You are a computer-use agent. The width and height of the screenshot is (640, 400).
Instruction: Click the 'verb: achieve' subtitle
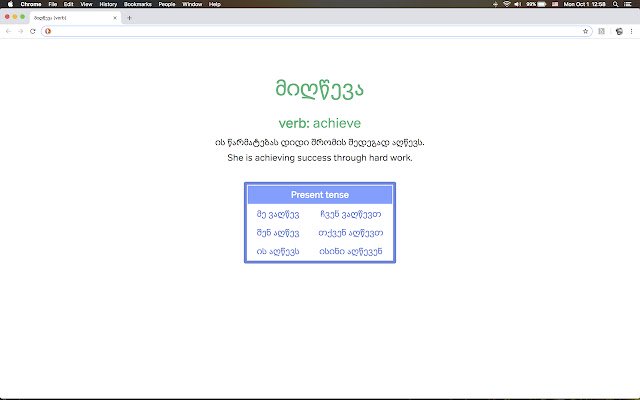(x=320, y=123)
